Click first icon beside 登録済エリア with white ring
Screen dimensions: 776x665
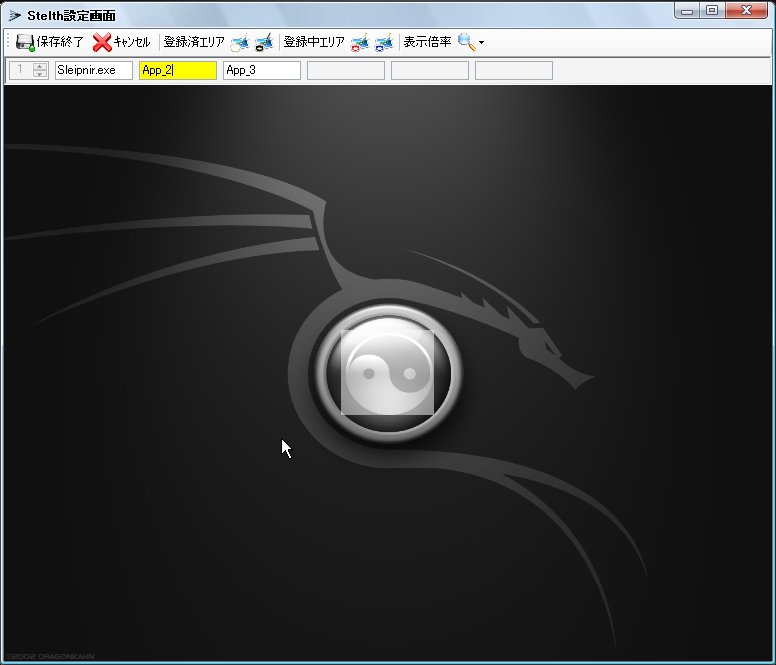click(x=240, y=43)
